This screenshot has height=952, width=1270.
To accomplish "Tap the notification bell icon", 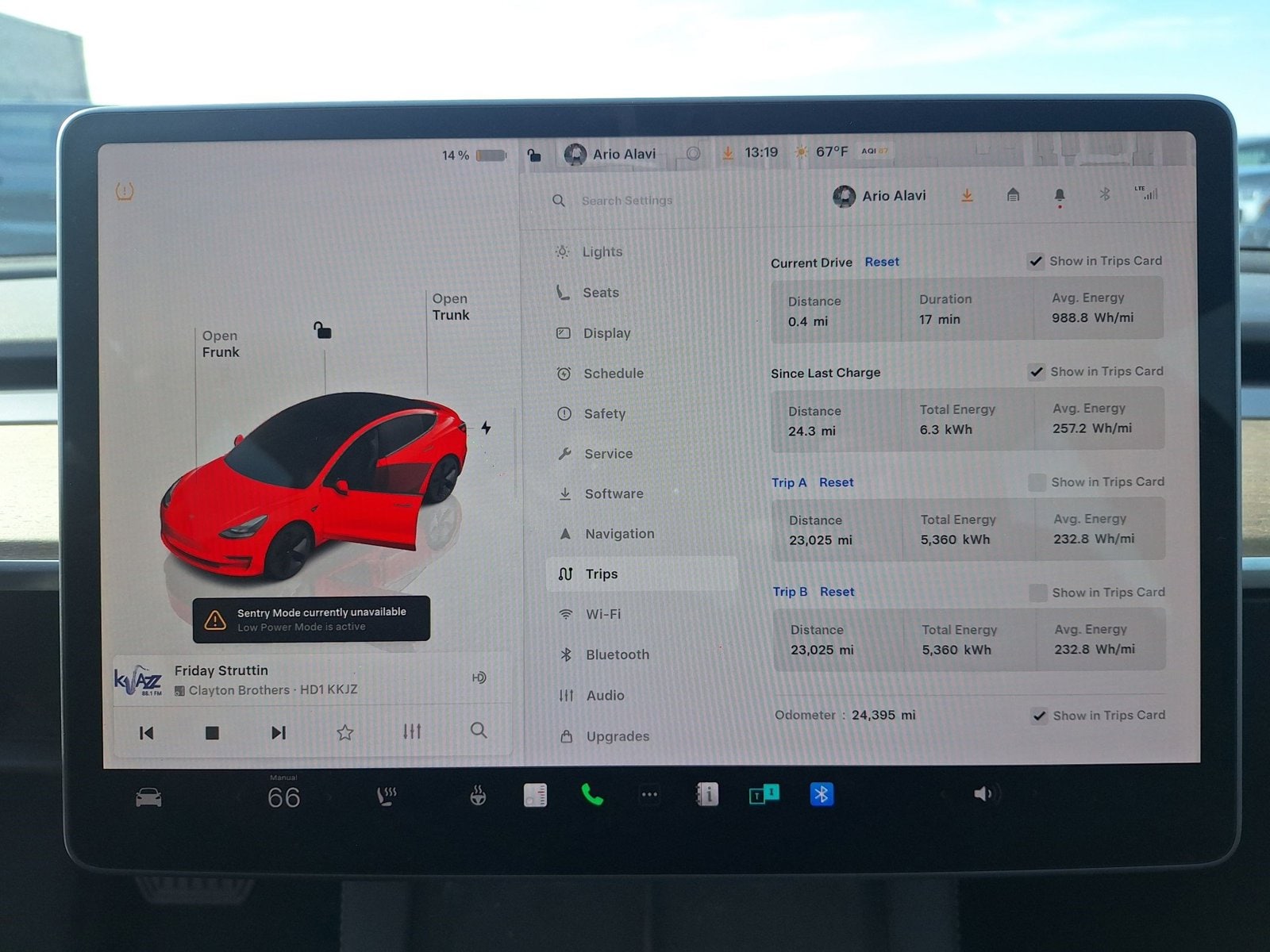I will click(1059, 195).
